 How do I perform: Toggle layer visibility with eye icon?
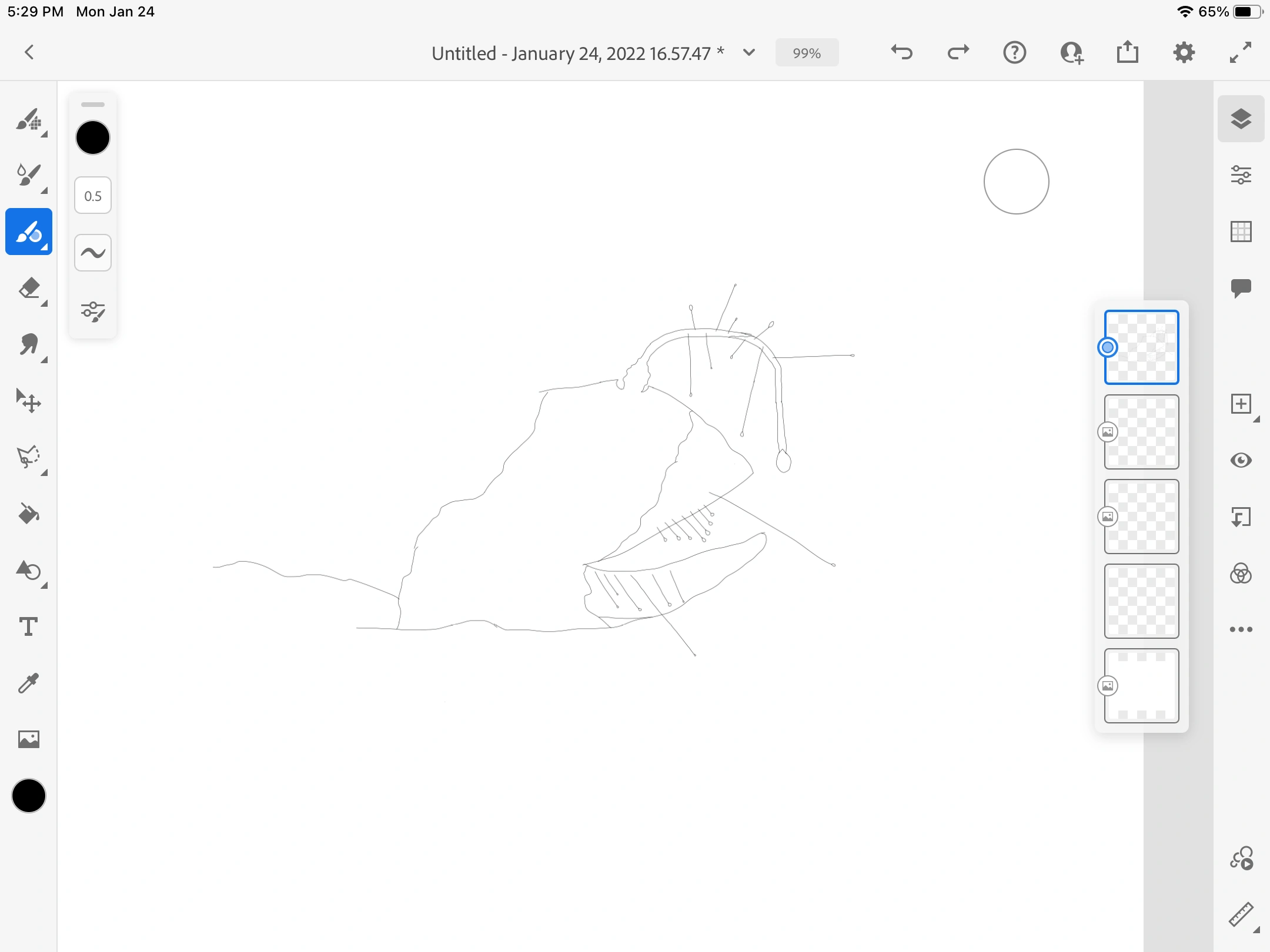1241,460
